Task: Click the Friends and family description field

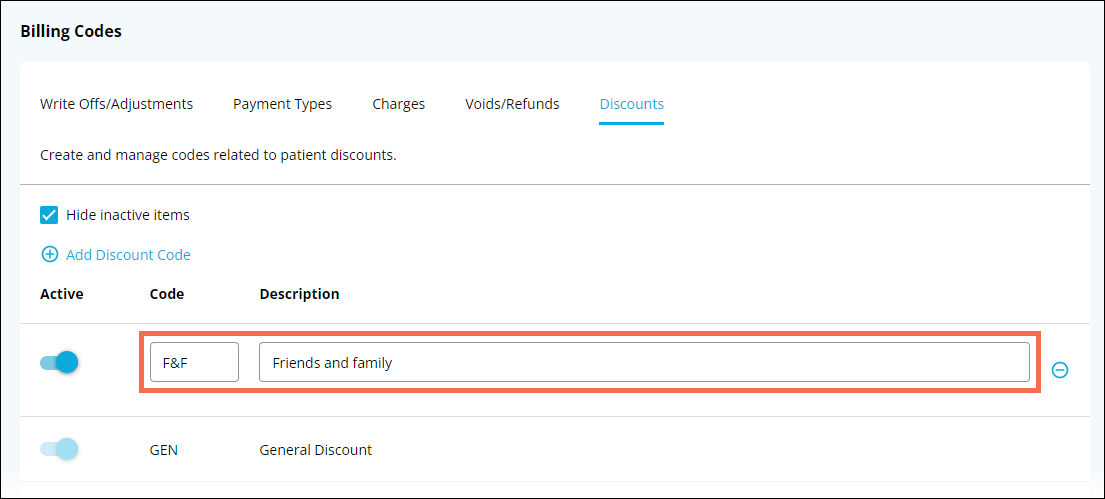Action: click(x=644, y=362)
